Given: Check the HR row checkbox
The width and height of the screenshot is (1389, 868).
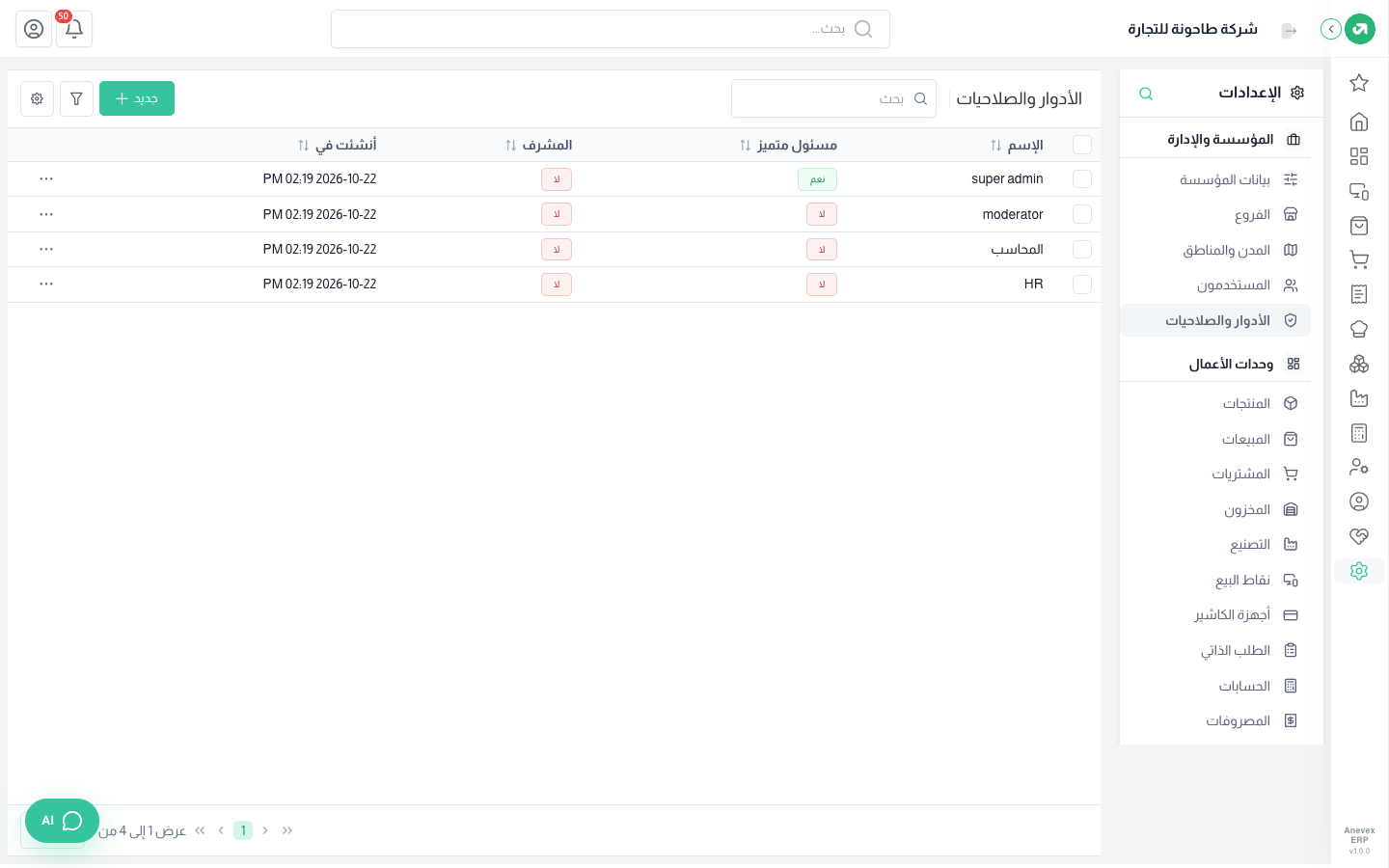Looking at the screenshot, I should [x=1082, y=284].
